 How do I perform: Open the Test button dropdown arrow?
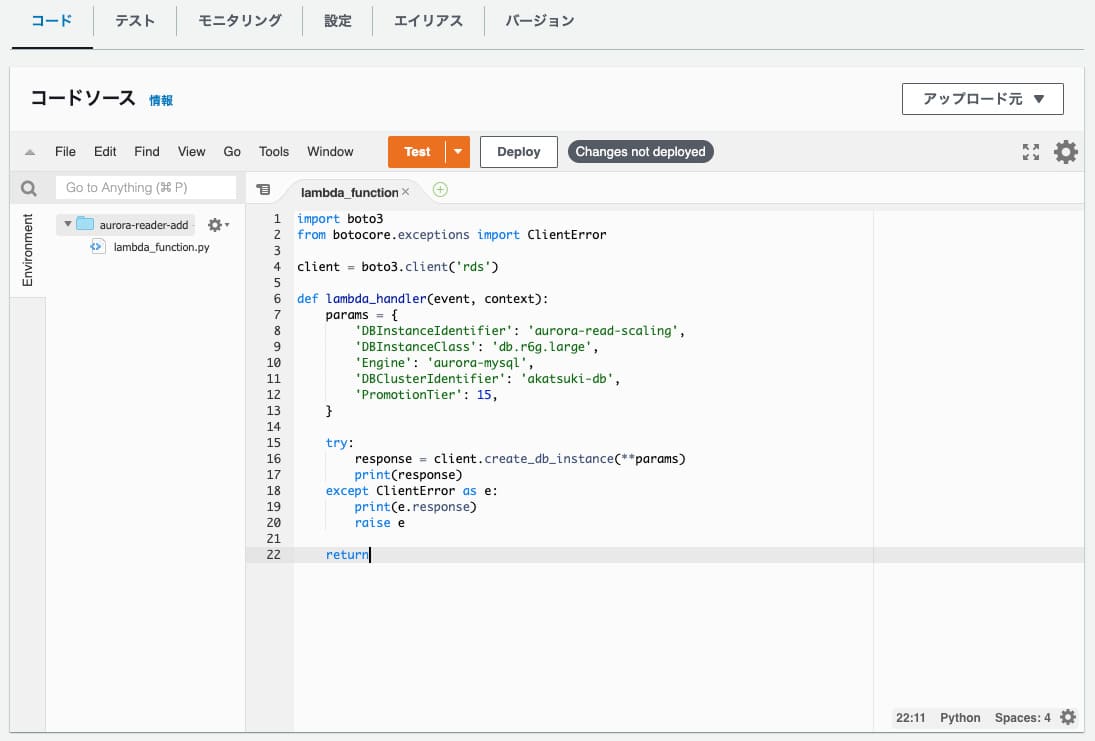pos(457,152)
